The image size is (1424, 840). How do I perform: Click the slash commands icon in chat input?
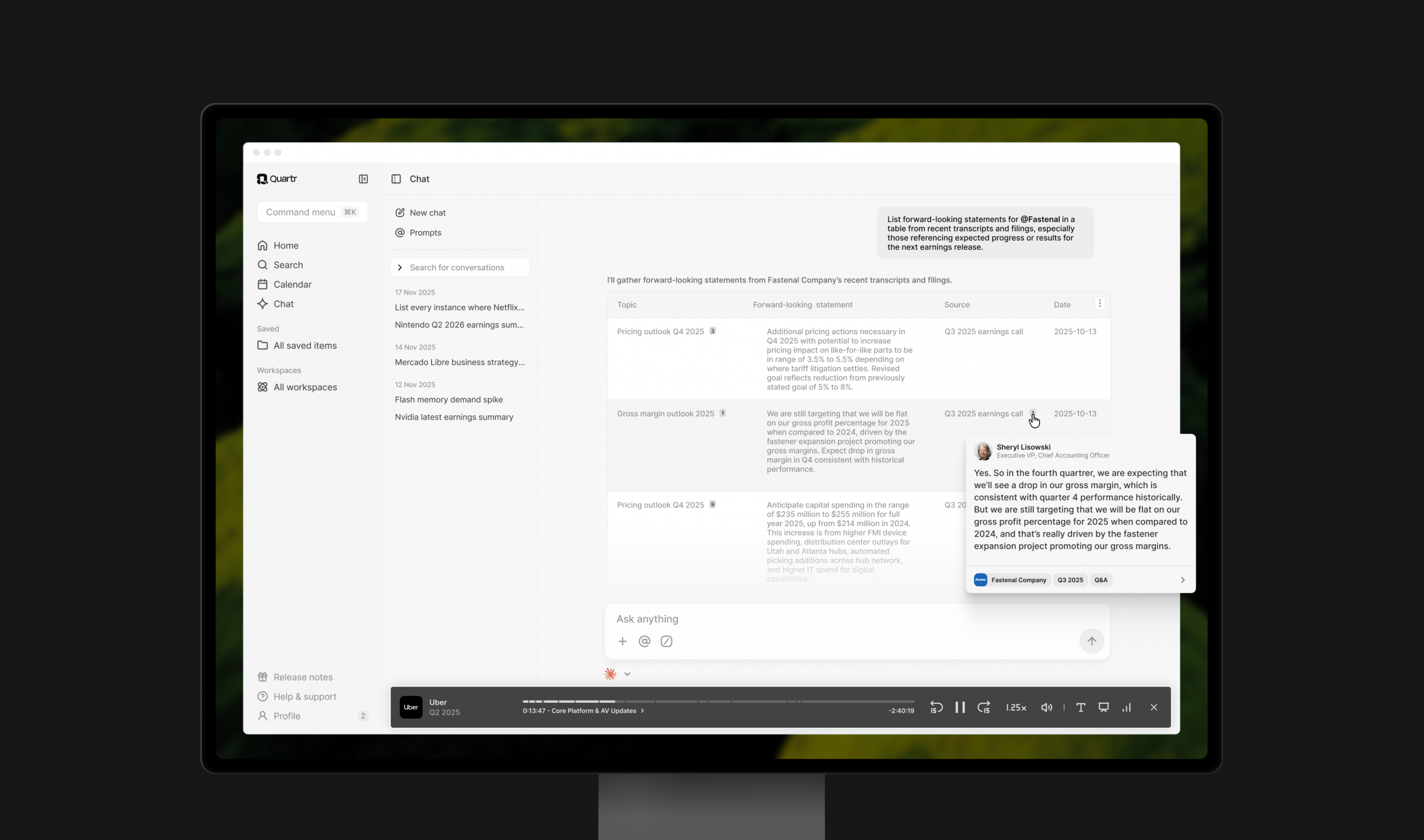666,642
